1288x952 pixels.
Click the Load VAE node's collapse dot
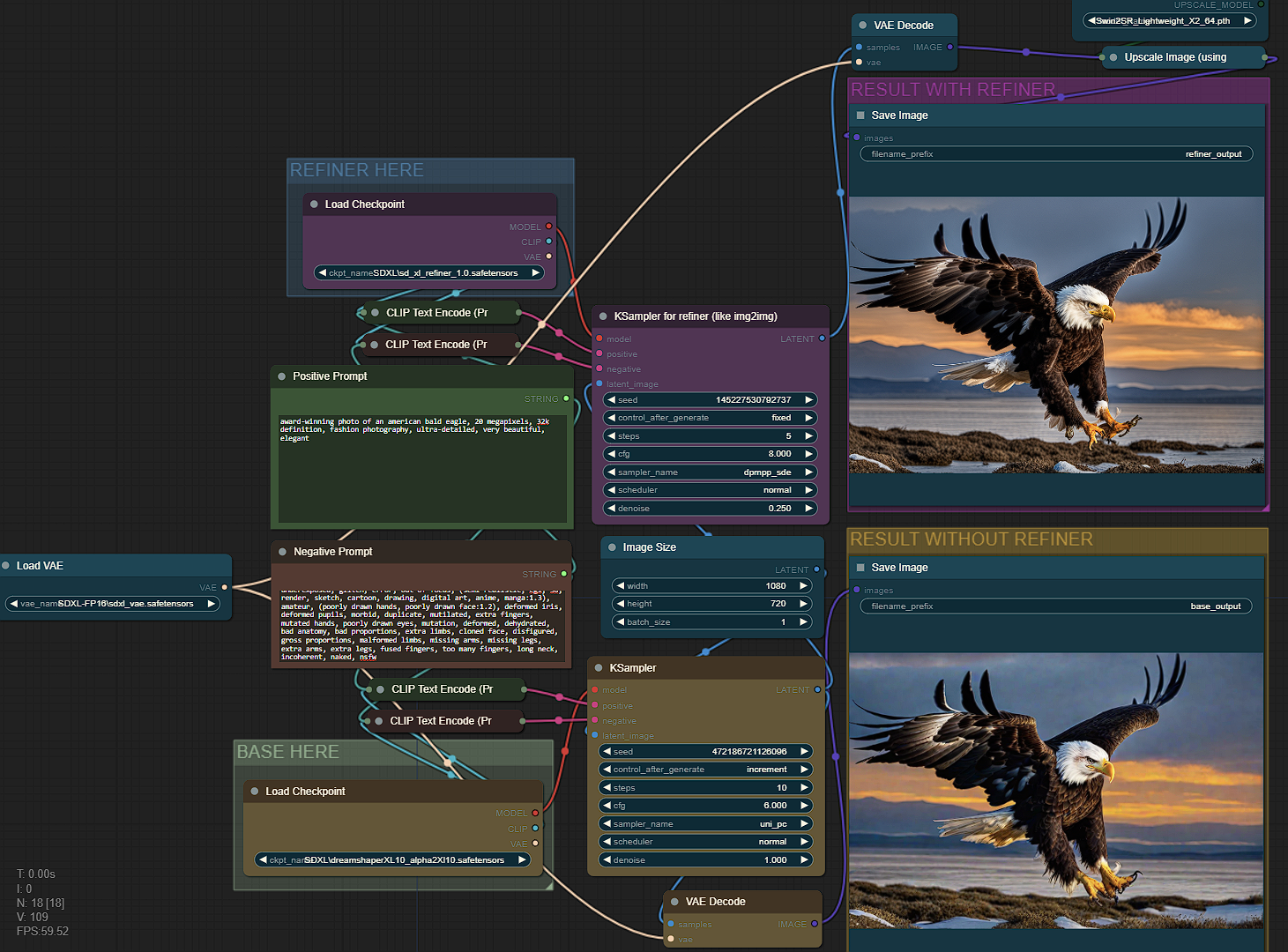6,566
